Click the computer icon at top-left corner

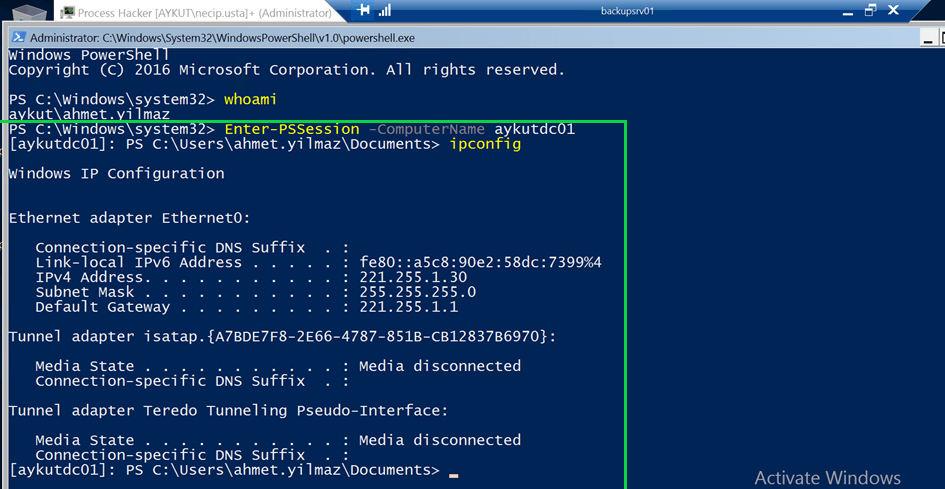pyautogui.click(x=28, y=12)
